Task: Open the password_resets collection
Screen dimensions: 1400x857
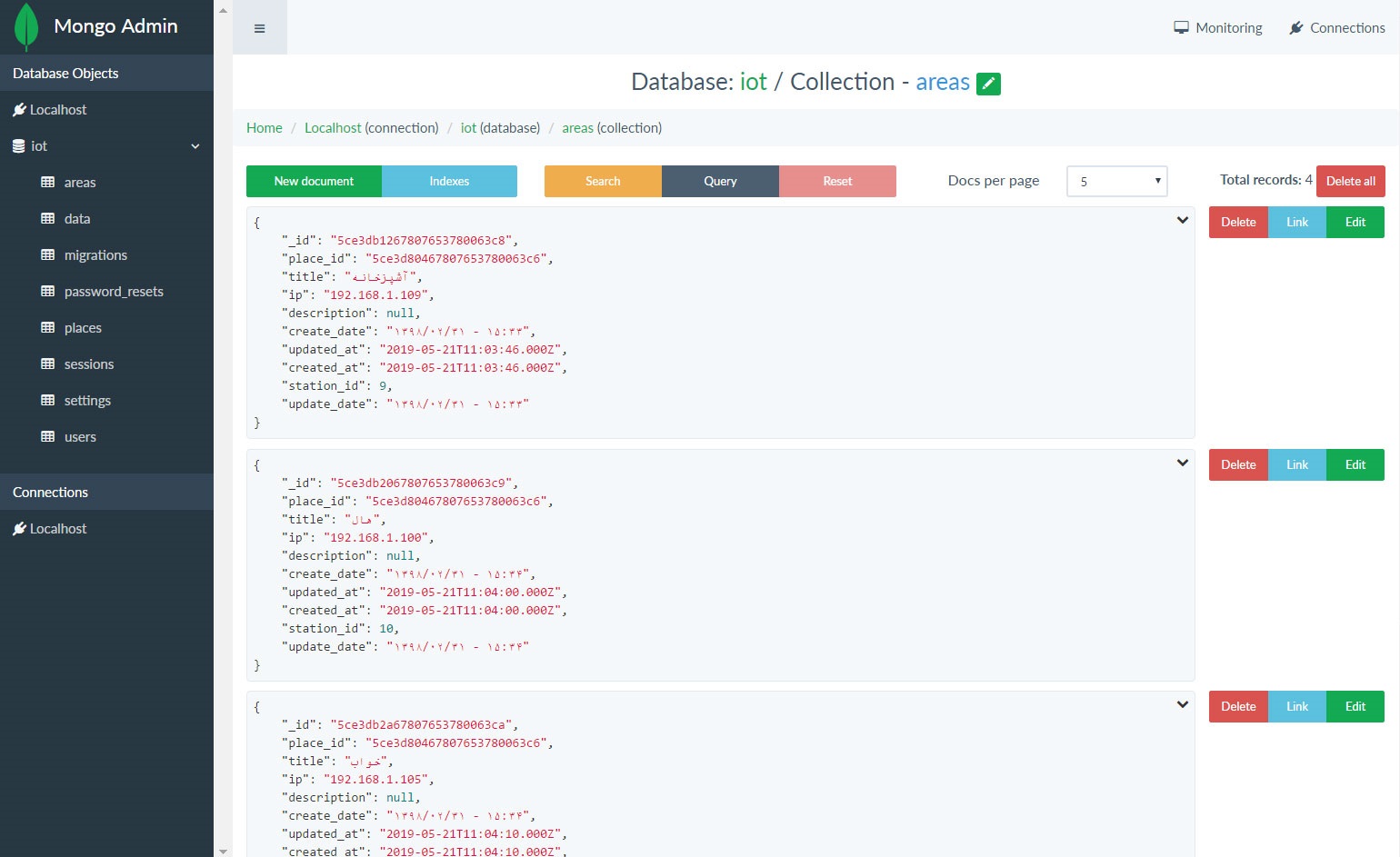Action: point(114,292)
